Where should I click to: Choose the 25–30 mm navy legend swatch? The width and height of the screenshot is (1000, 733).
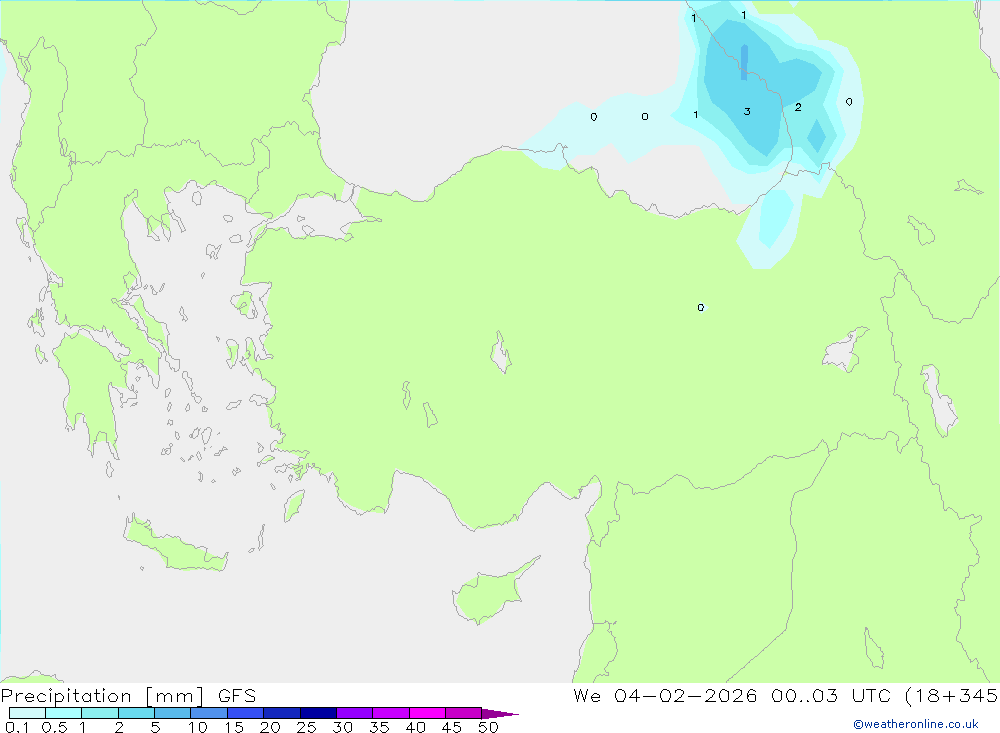tap(318, 713)
